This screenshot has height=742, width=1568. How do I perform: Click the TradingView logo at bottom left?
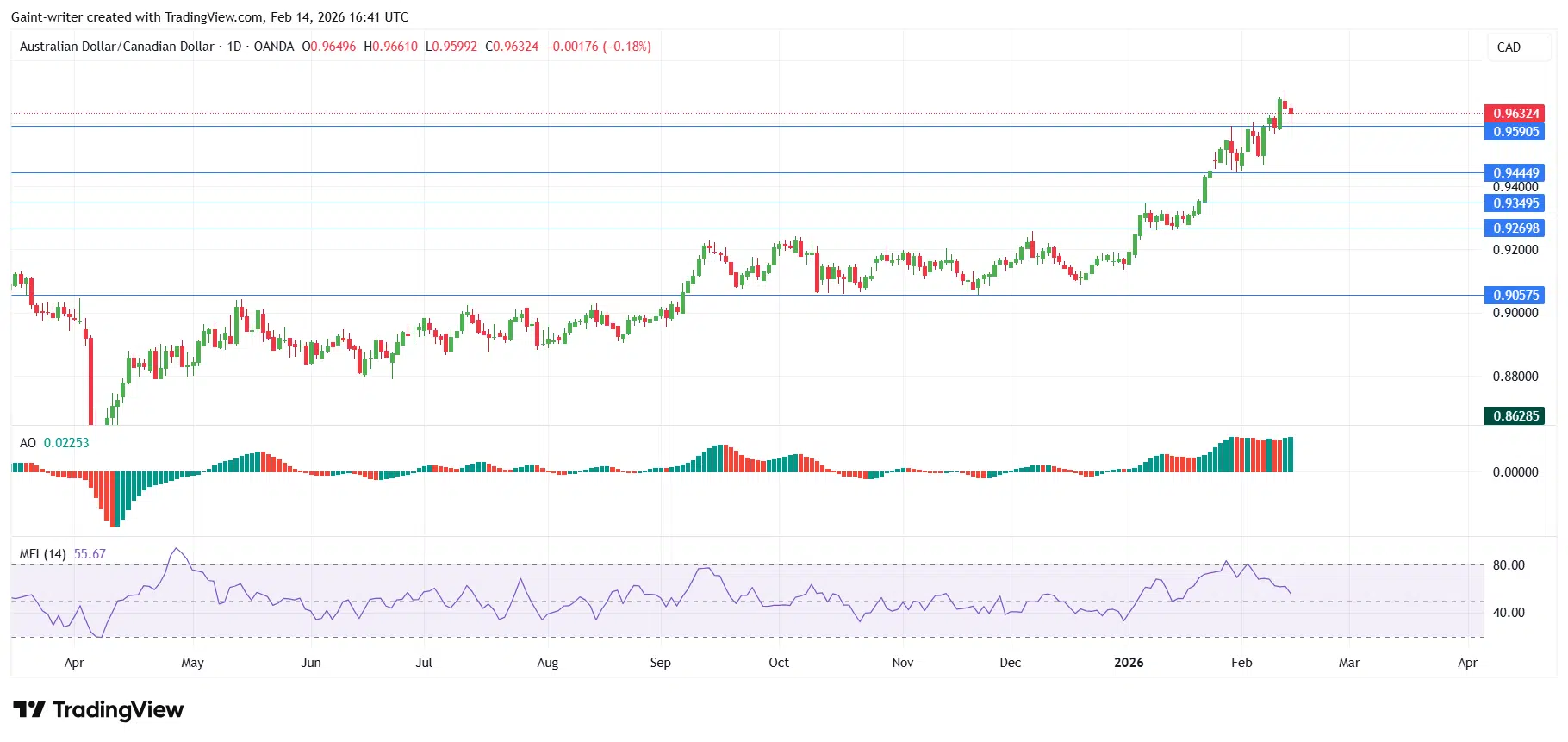98,709
